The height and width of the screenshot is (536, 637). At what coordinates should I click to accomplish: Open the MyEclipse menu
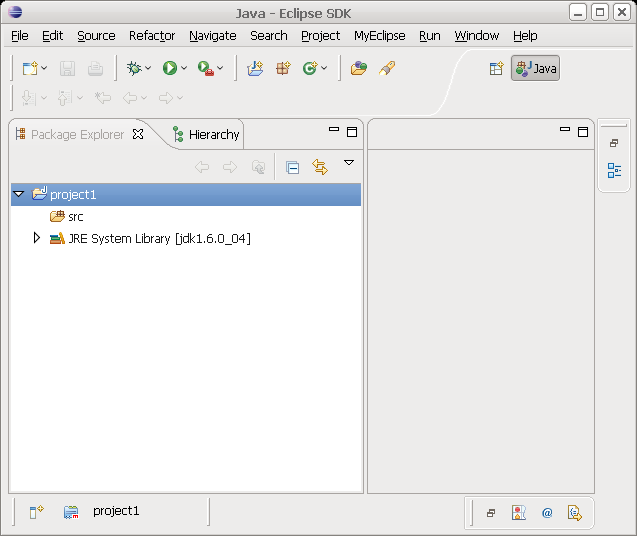click(379, 35)
